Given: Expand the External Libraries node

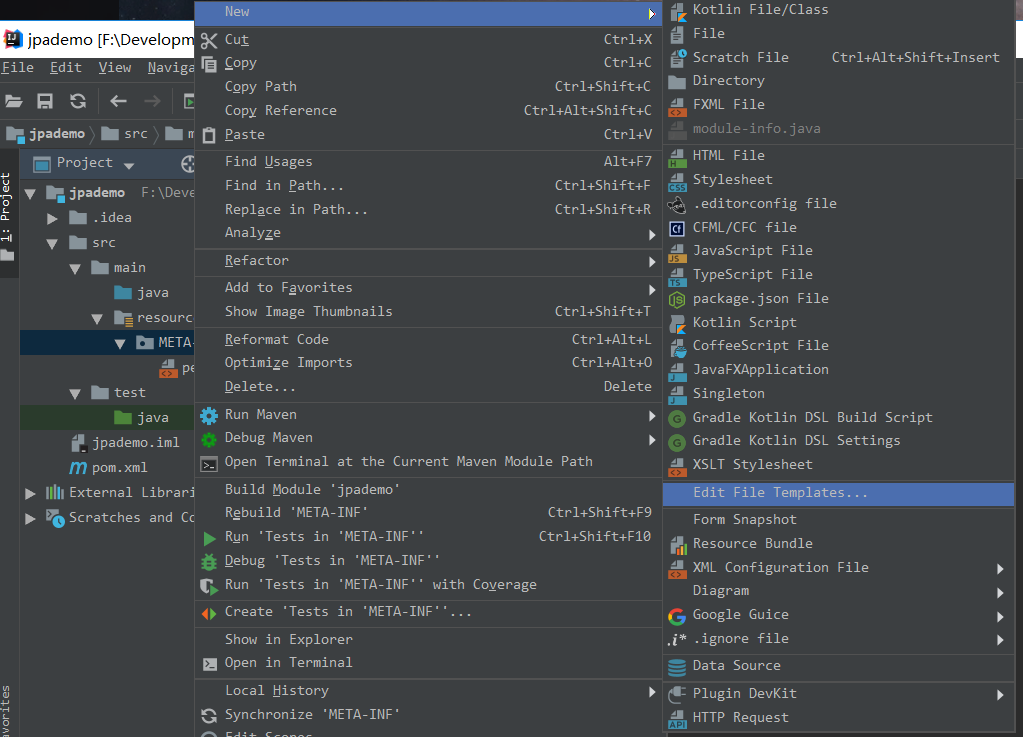Looking at the screenshot, I should coord(30,493).
